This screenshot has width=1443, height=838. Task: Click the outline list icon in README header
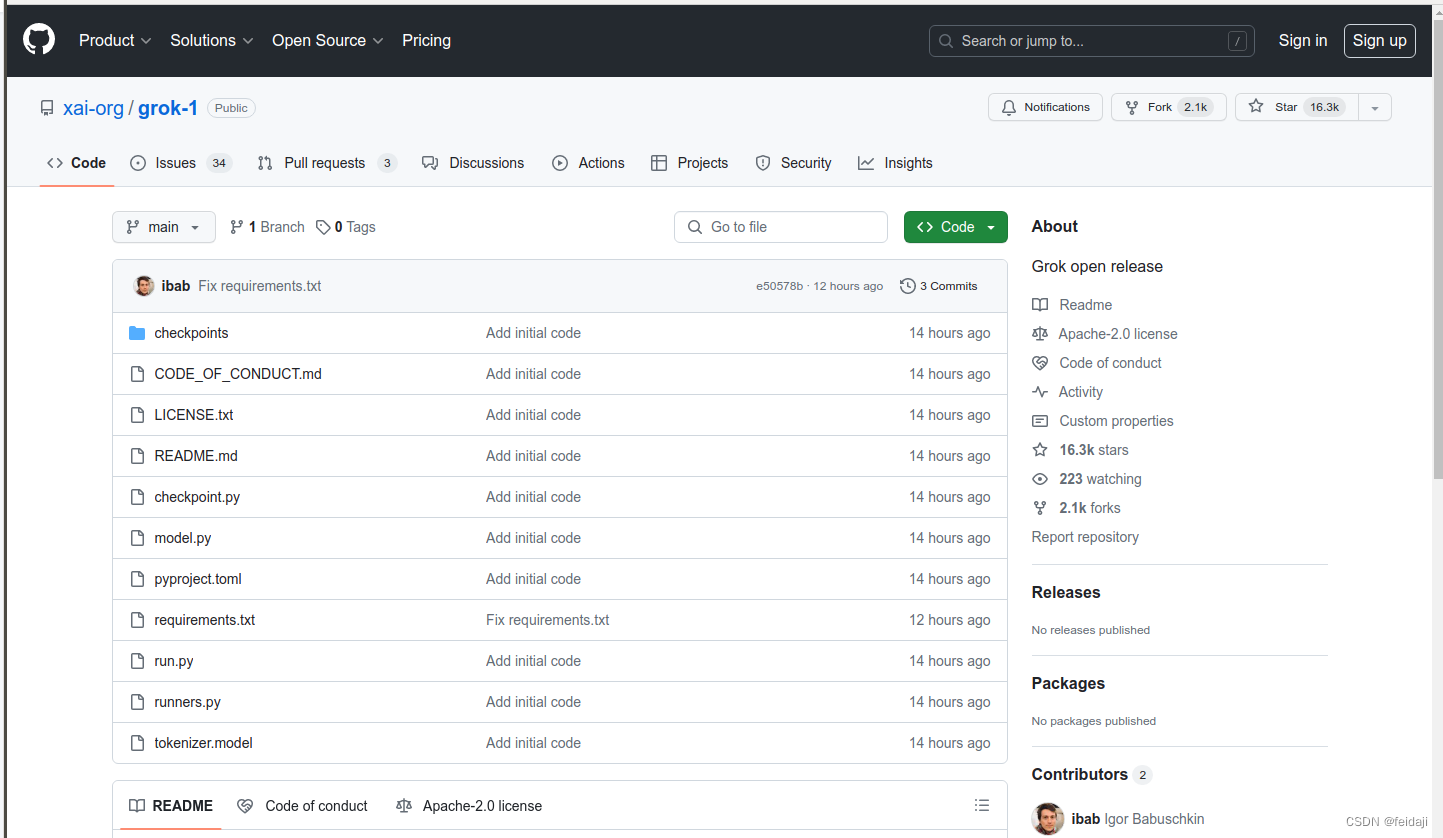tap(982, 805)
